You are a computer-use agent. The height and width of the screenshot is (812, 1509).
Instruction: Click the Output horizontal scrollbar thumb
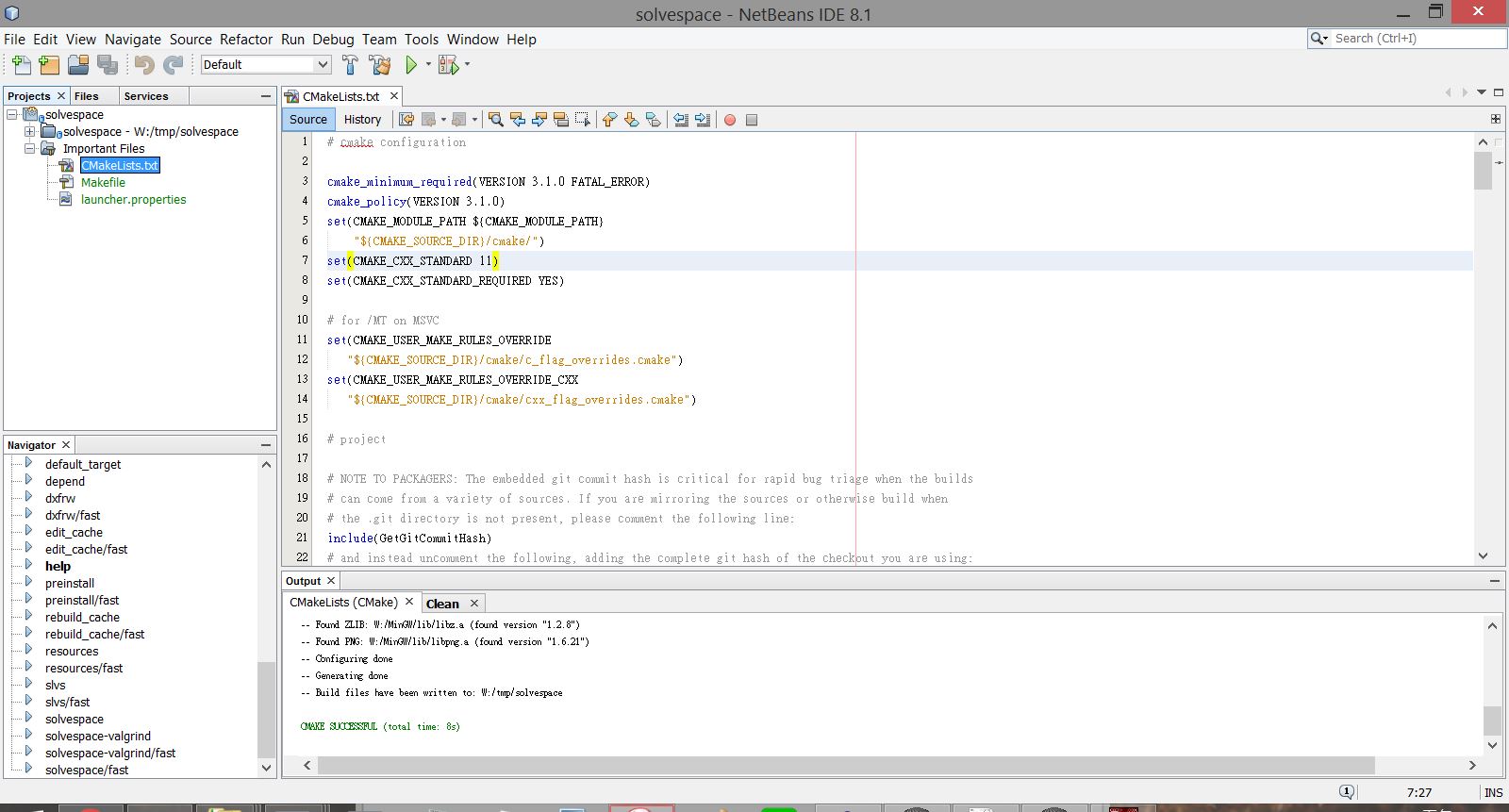[x=846, y=765]
